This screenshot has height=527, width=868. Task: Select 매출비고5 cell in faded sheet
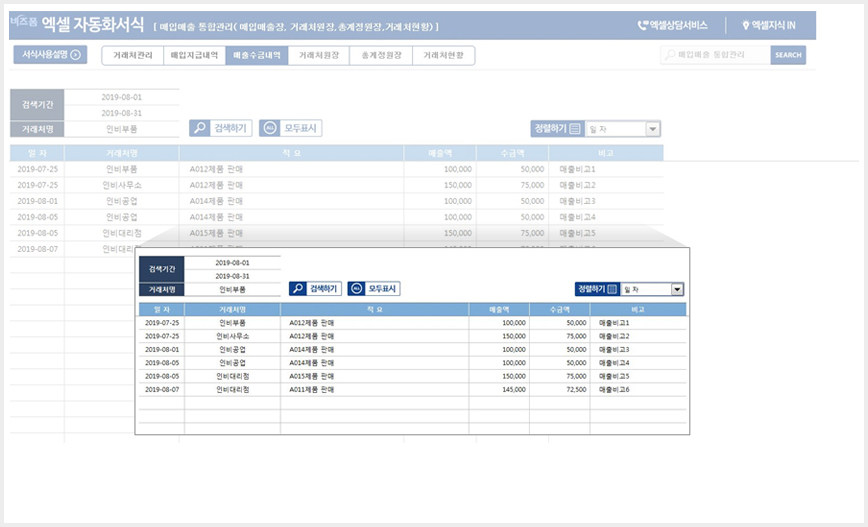[x=606, y=234]
